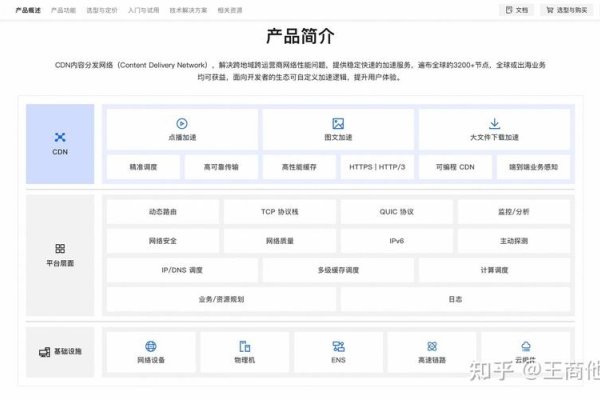Click the 监控/分析 cell
Screen dimensions: 600x400
tap(514, 212)
